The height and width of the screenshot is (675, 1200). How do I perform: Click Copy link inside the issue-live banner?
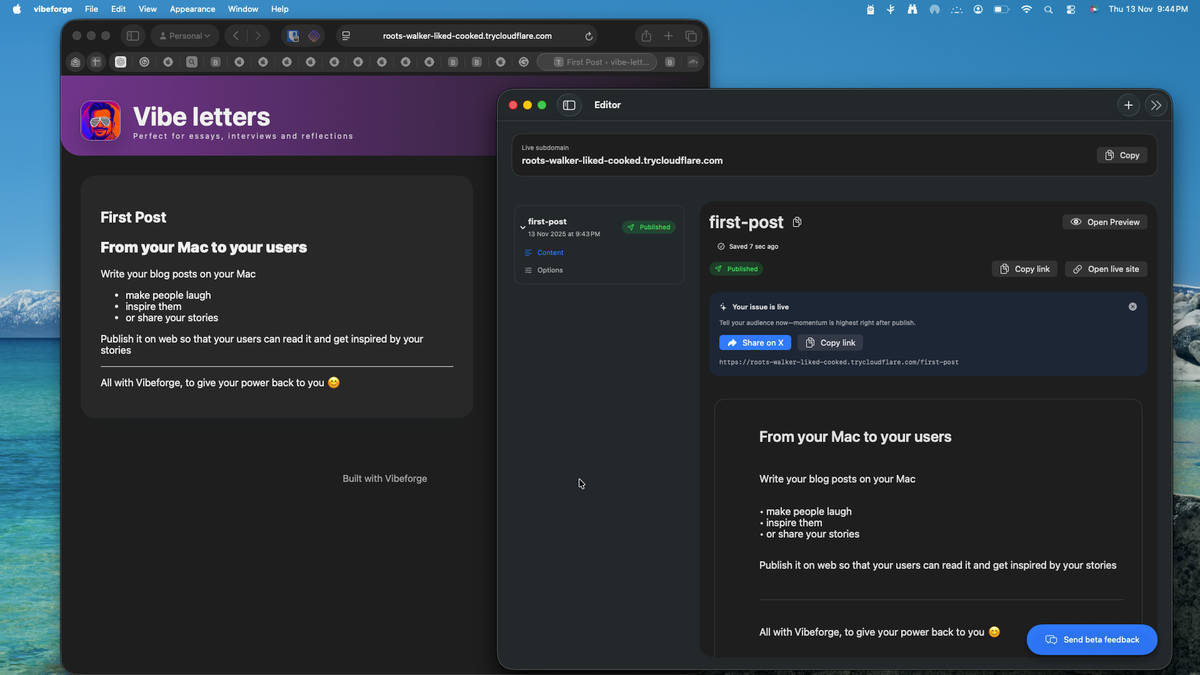coord(830,343)
